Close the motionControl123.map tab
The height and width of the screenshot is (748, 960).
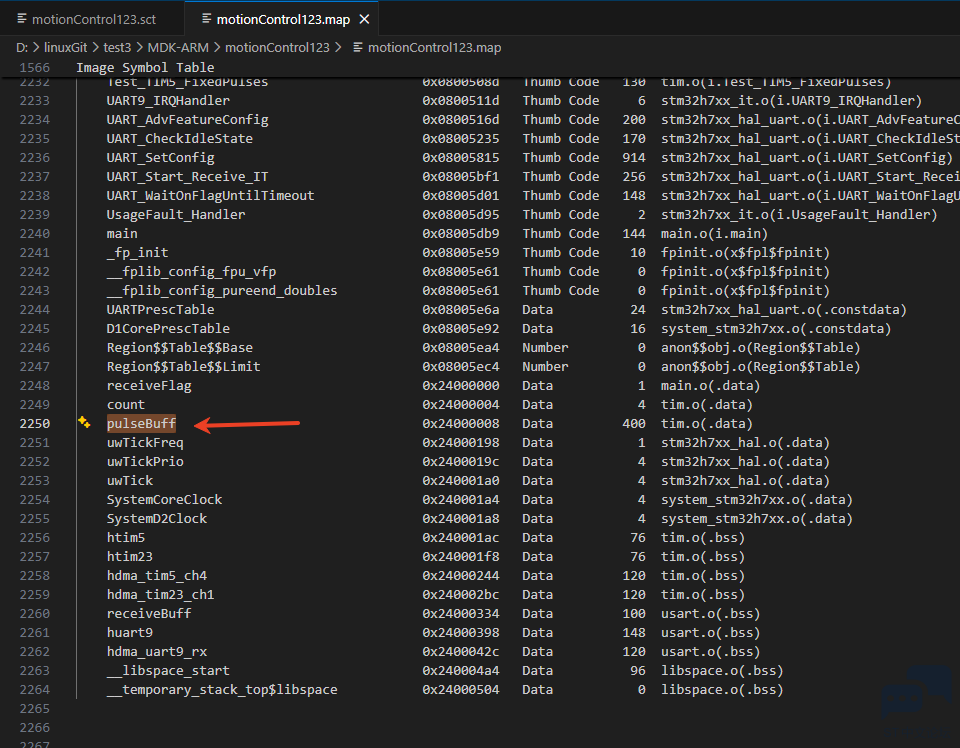pos(364,19)
